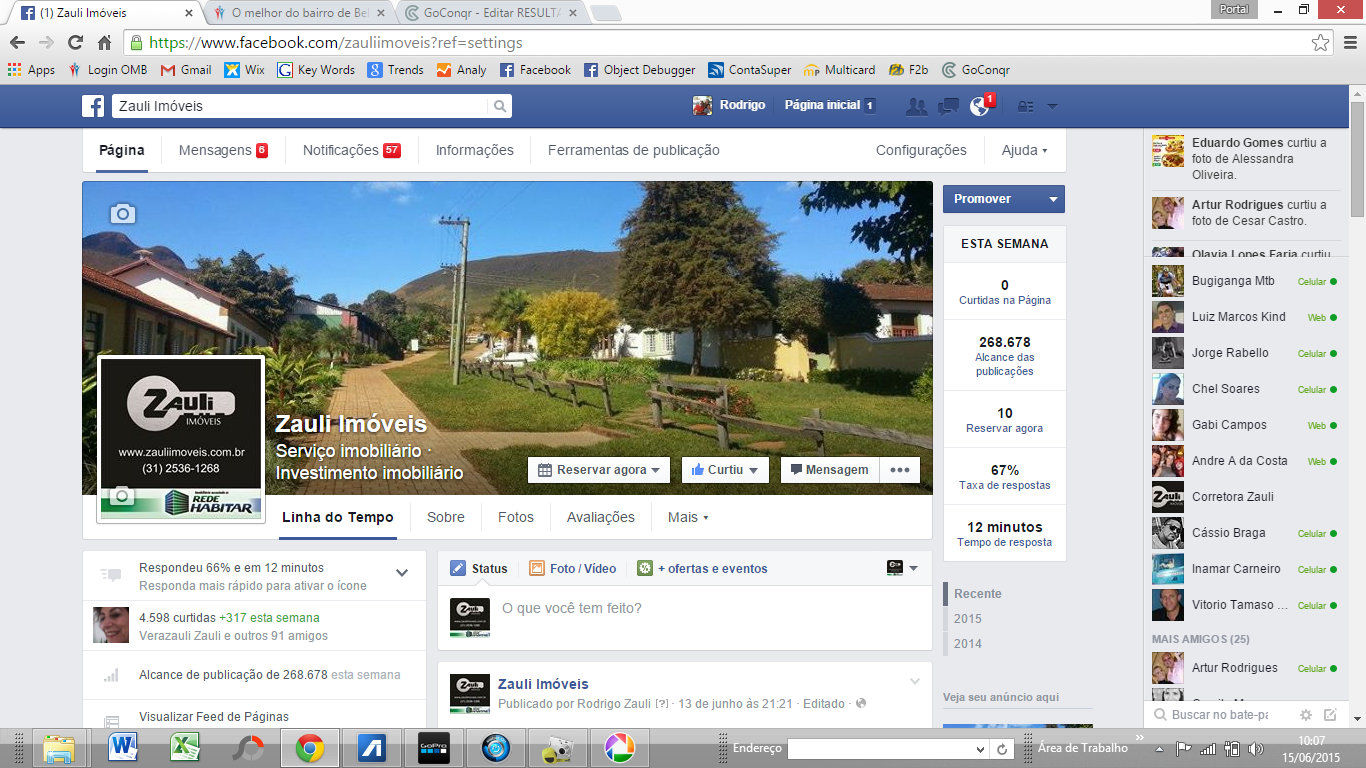Open the taskbar Endereço dropdown arrow
The image size is (1366, 768).
[x=980, y=749]
